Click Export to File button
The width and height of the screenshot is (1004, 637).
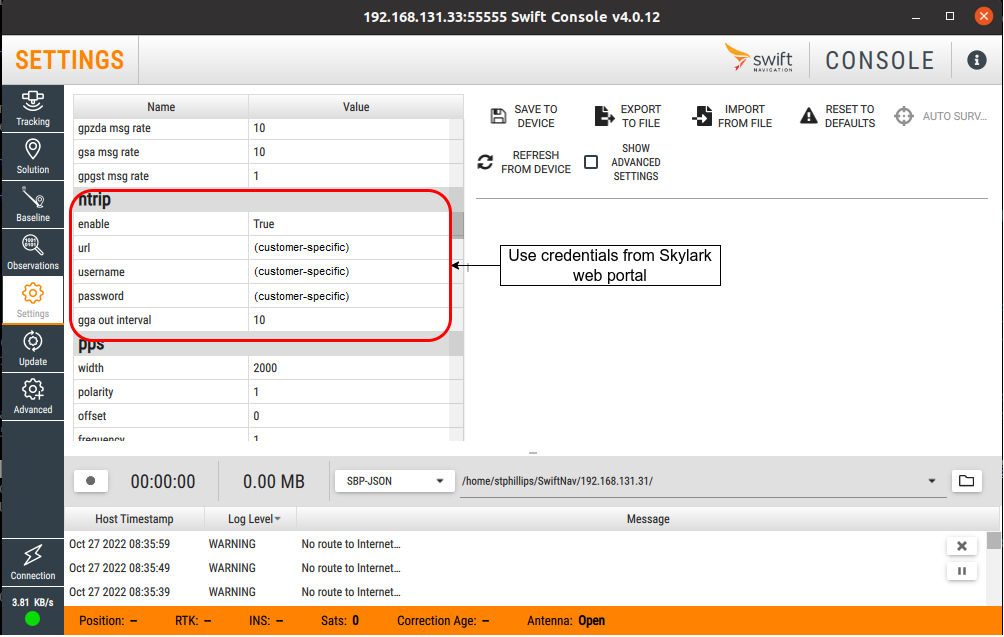point(628,116)
